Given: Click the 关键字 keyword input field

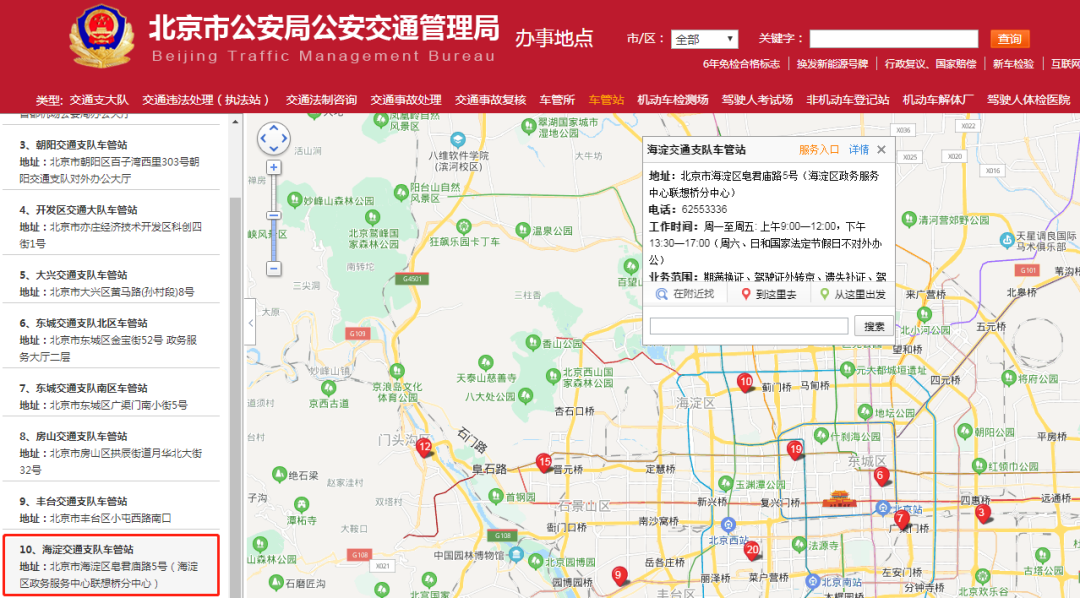Looking at the screenshot, I should pos(893,39).
